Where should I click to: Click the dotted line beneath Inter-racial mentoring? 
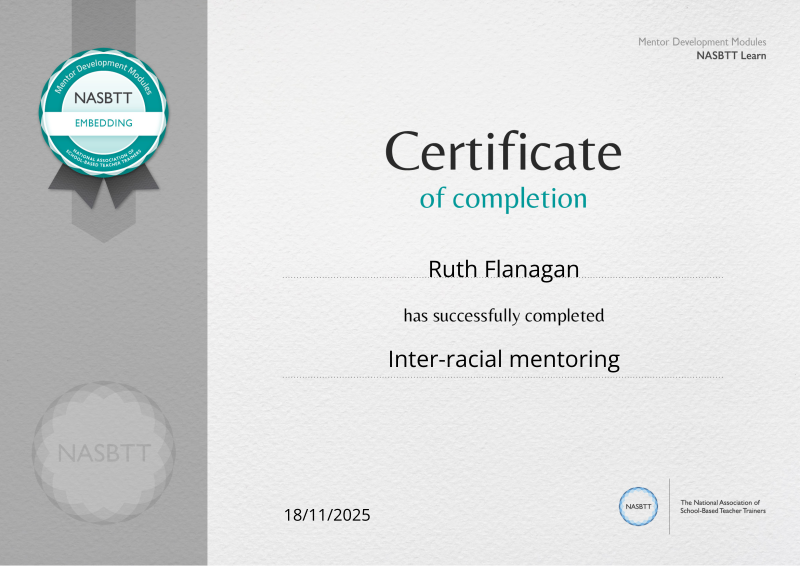click(503, 377)
